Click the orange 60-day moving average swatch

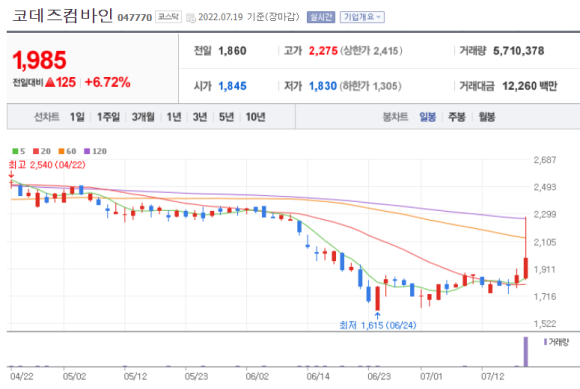(61, 151)
